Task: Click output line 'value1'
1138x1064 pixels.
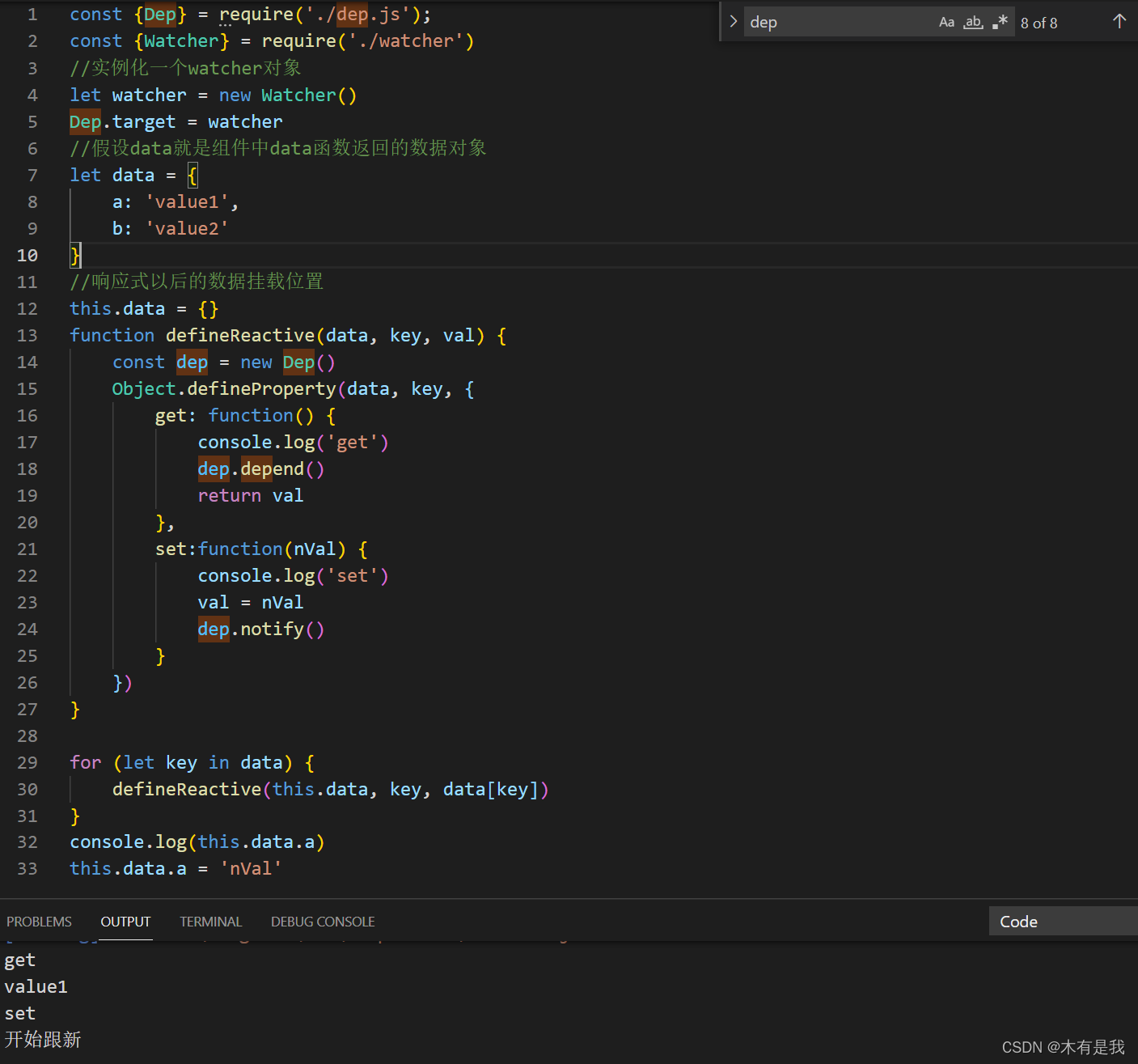Action: [36, 987]
